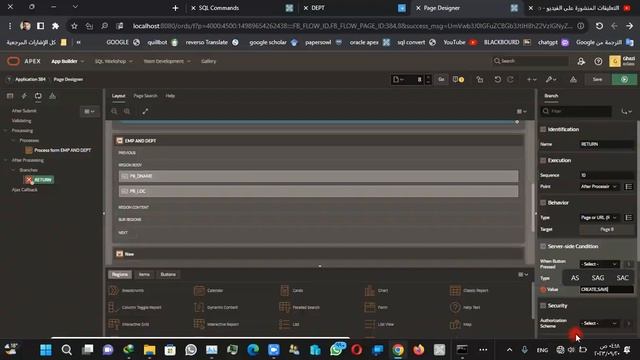
Task: Open the Authorization Scheme select list
Action: click(x=599, y=323)
